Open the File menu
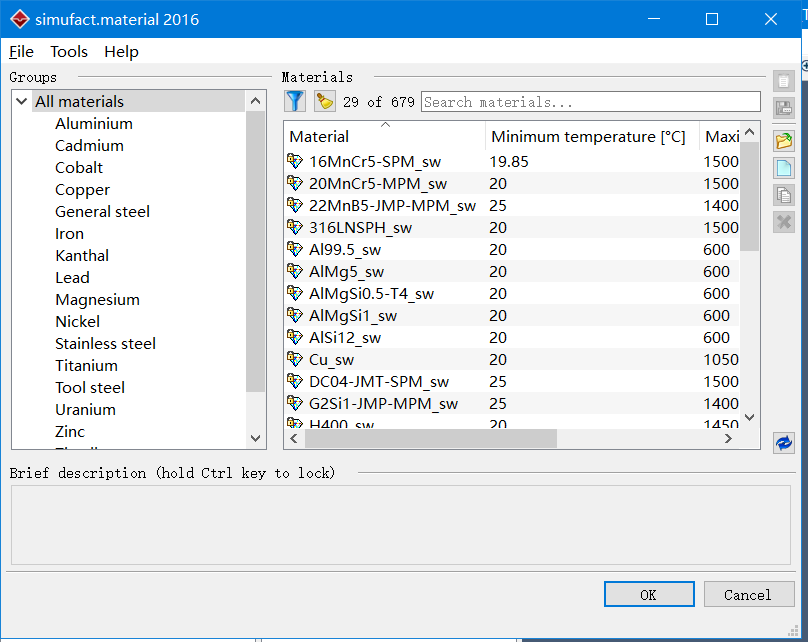This screenshot has height=642, width=808. click(21, 52)
